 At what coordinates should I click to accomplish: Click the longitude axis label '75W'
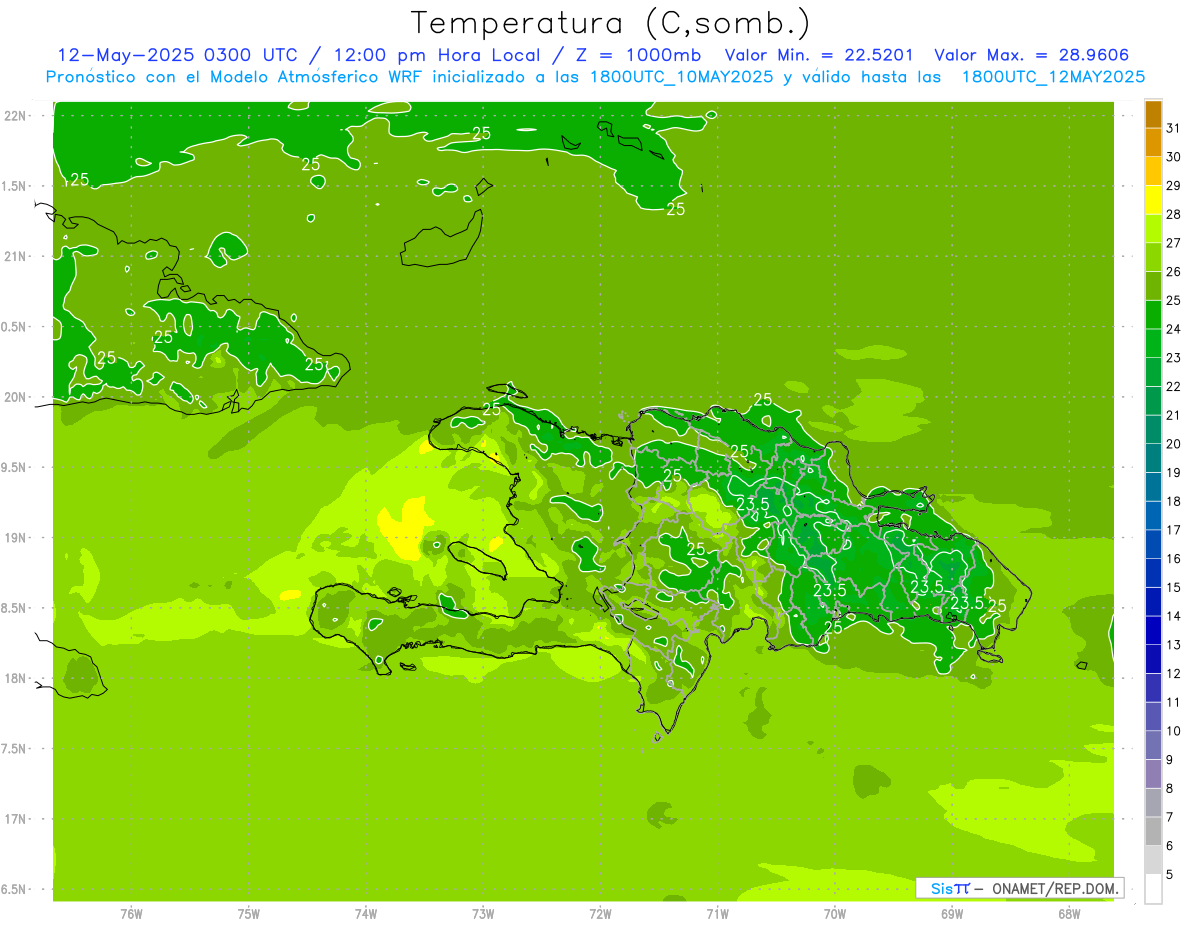pos(249,913)
